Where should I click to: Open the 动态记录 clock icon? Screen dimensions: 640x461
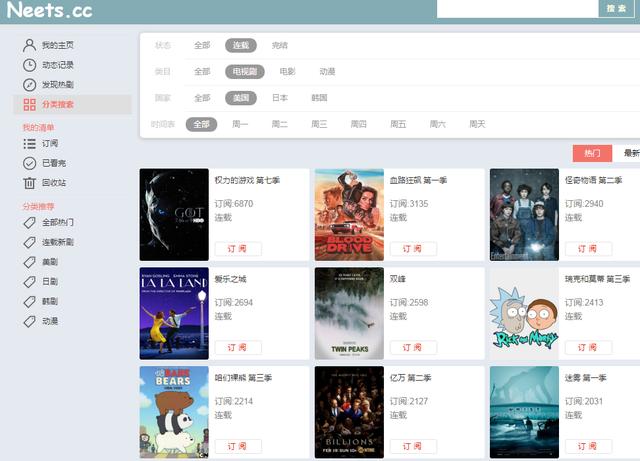pos(29,65)
